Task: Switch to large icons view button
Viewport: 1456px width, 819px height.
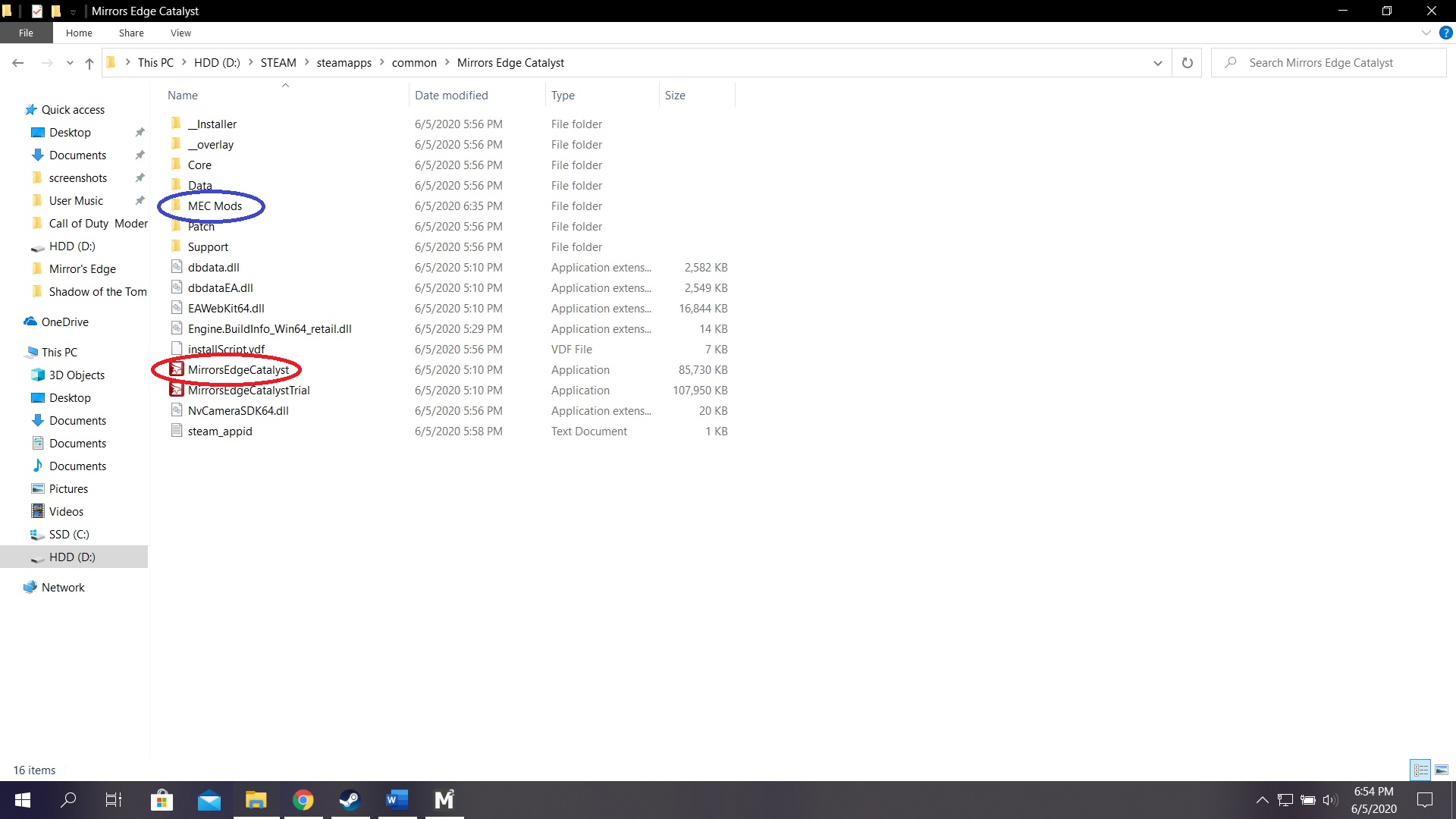Action: 1442,770
